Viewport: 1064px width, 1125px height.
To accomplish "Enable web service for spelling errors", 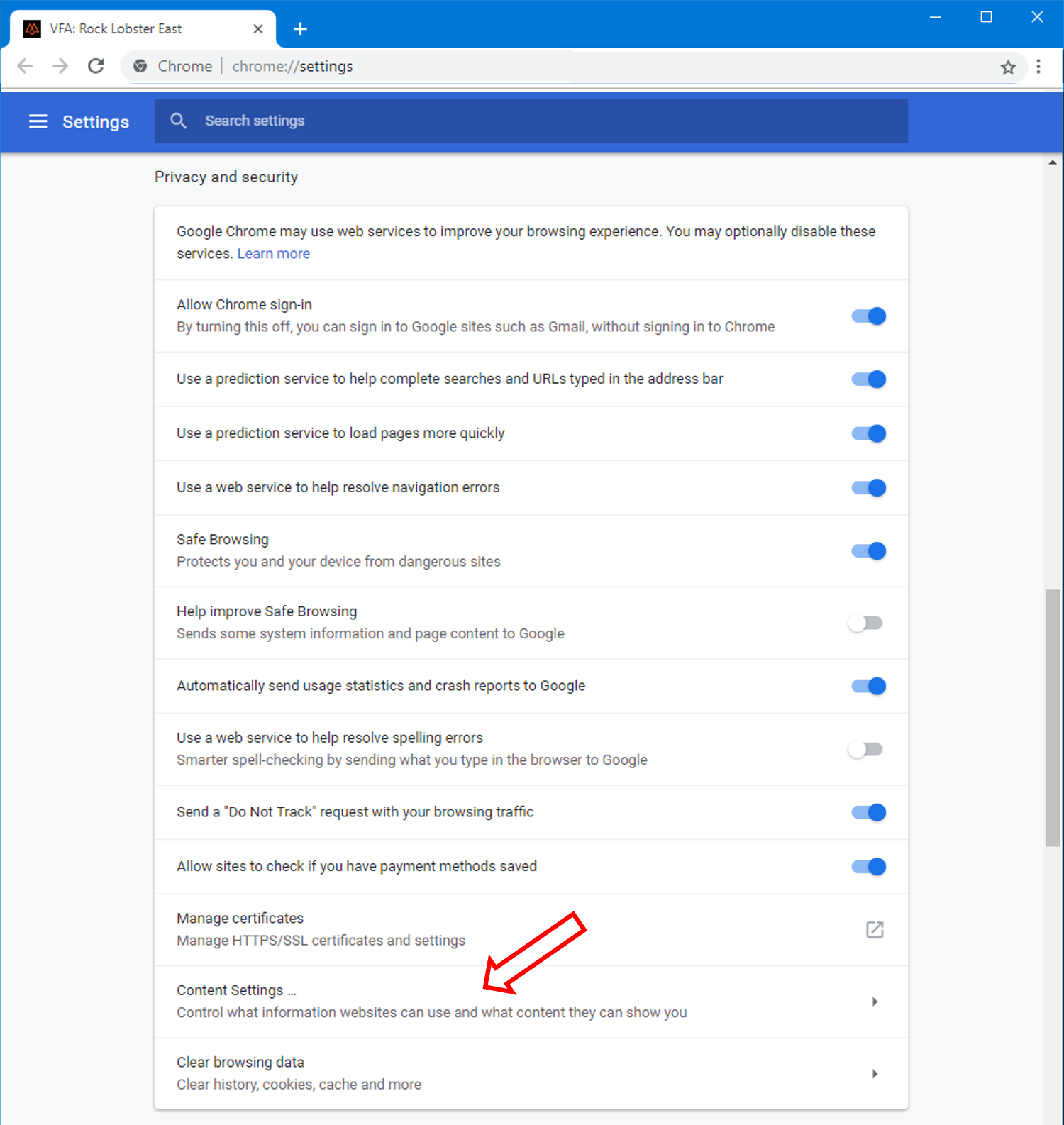I will click(865, 750).
